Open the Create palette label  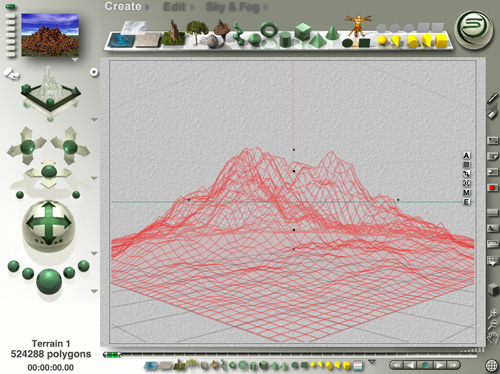(123, 6)
